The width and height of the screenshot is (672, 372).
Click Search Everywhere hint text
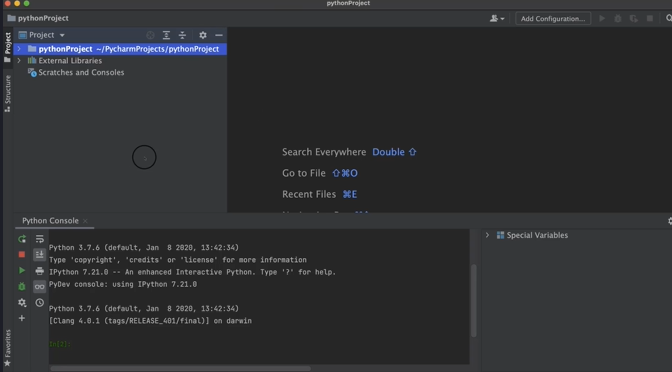click(x=324, y=152)
